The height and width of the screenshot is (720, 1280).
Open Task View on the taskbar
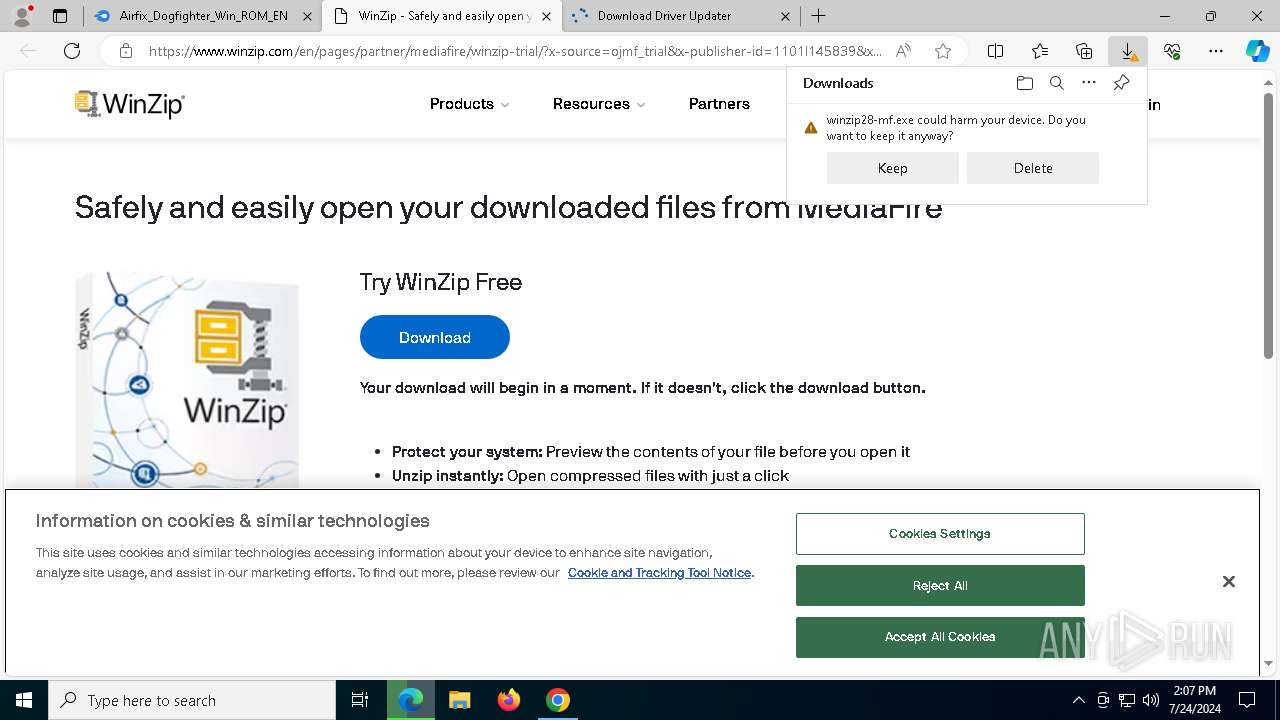[x=360, y=700]
